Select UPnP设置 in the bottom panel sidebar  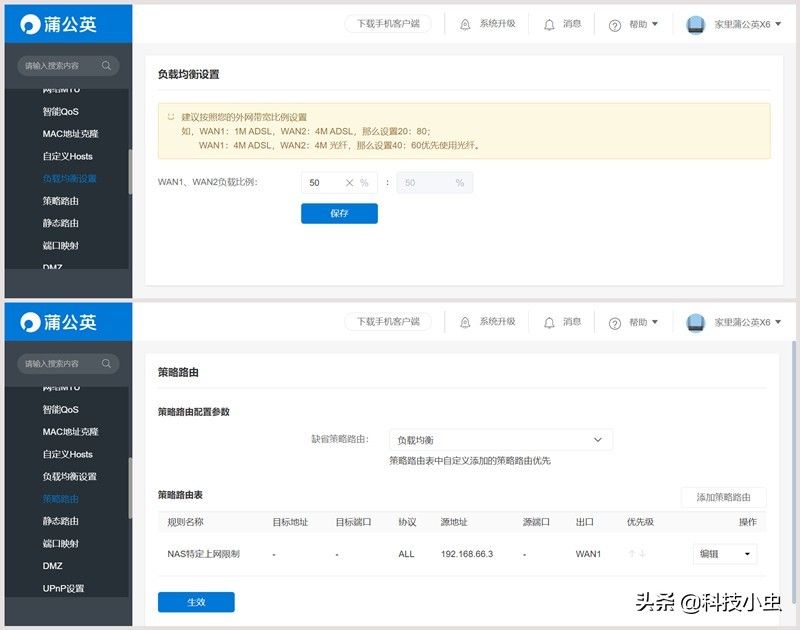tap(63, 588)
